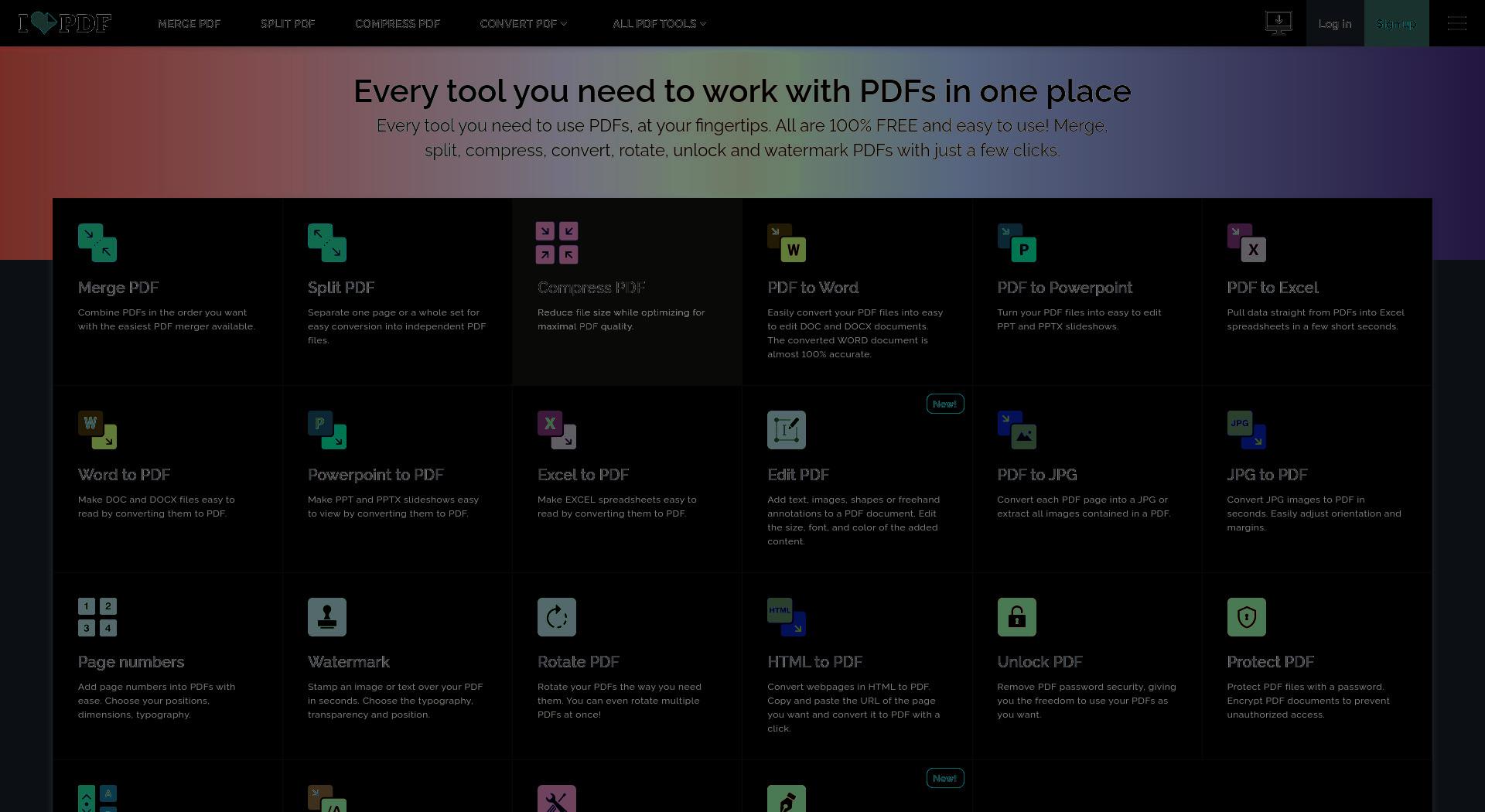Screen dimensions: 1485x812
Task: Click 'Remove PDF password security' description
Action: click(1087, 701)
